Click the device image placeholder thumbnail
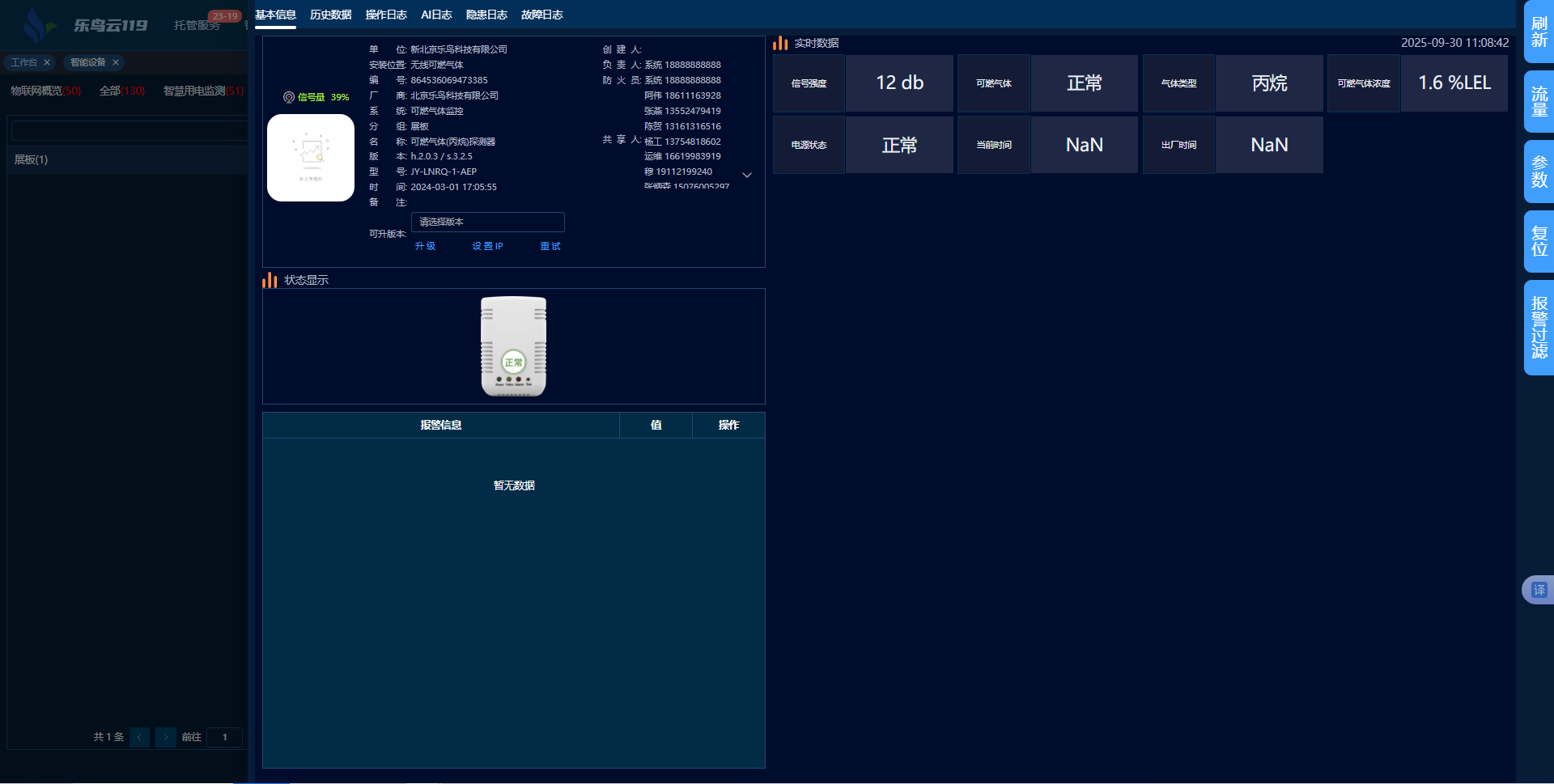1554x784 pixels. point(311,158)
